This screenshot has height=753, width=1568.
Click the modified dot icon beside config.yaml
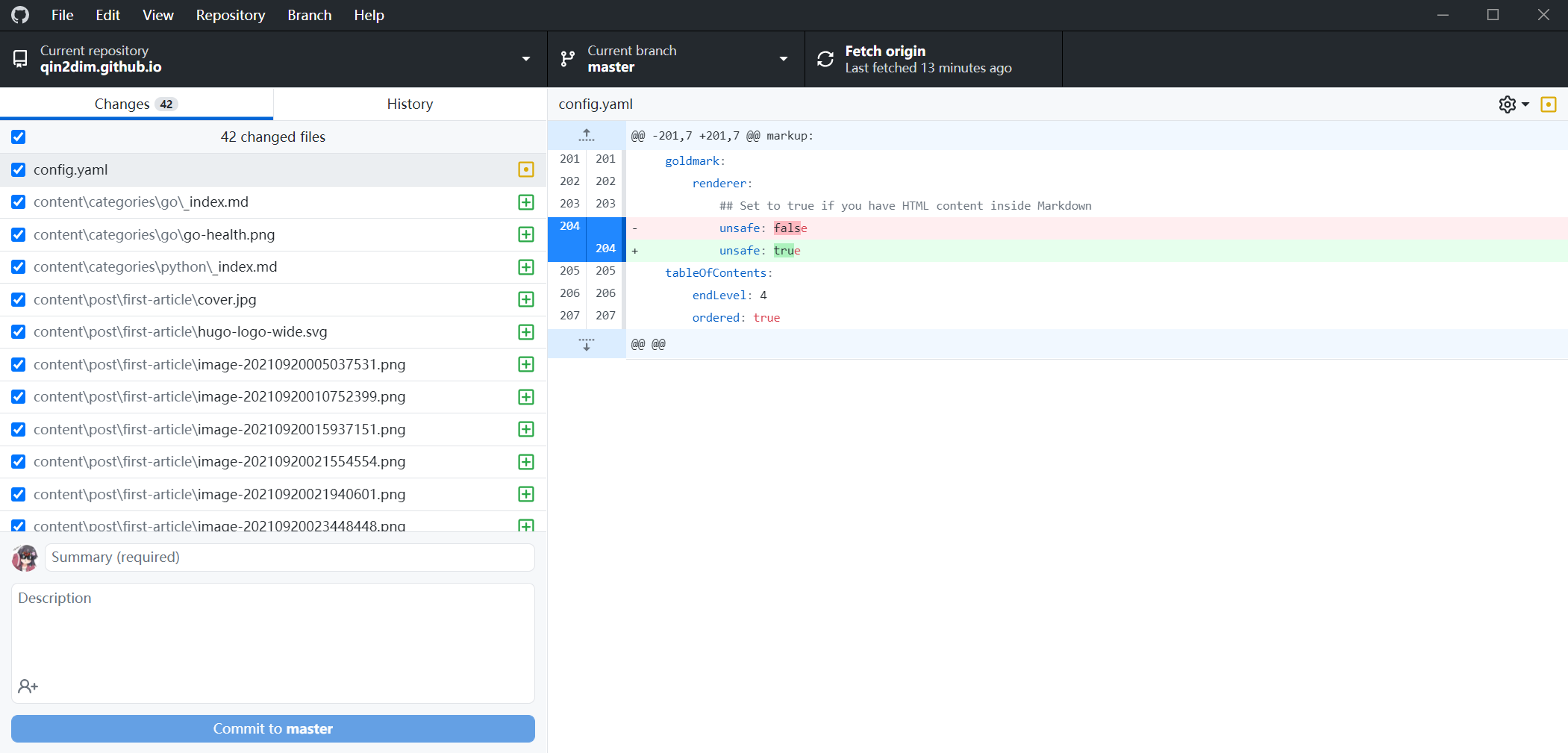point(525,169)
